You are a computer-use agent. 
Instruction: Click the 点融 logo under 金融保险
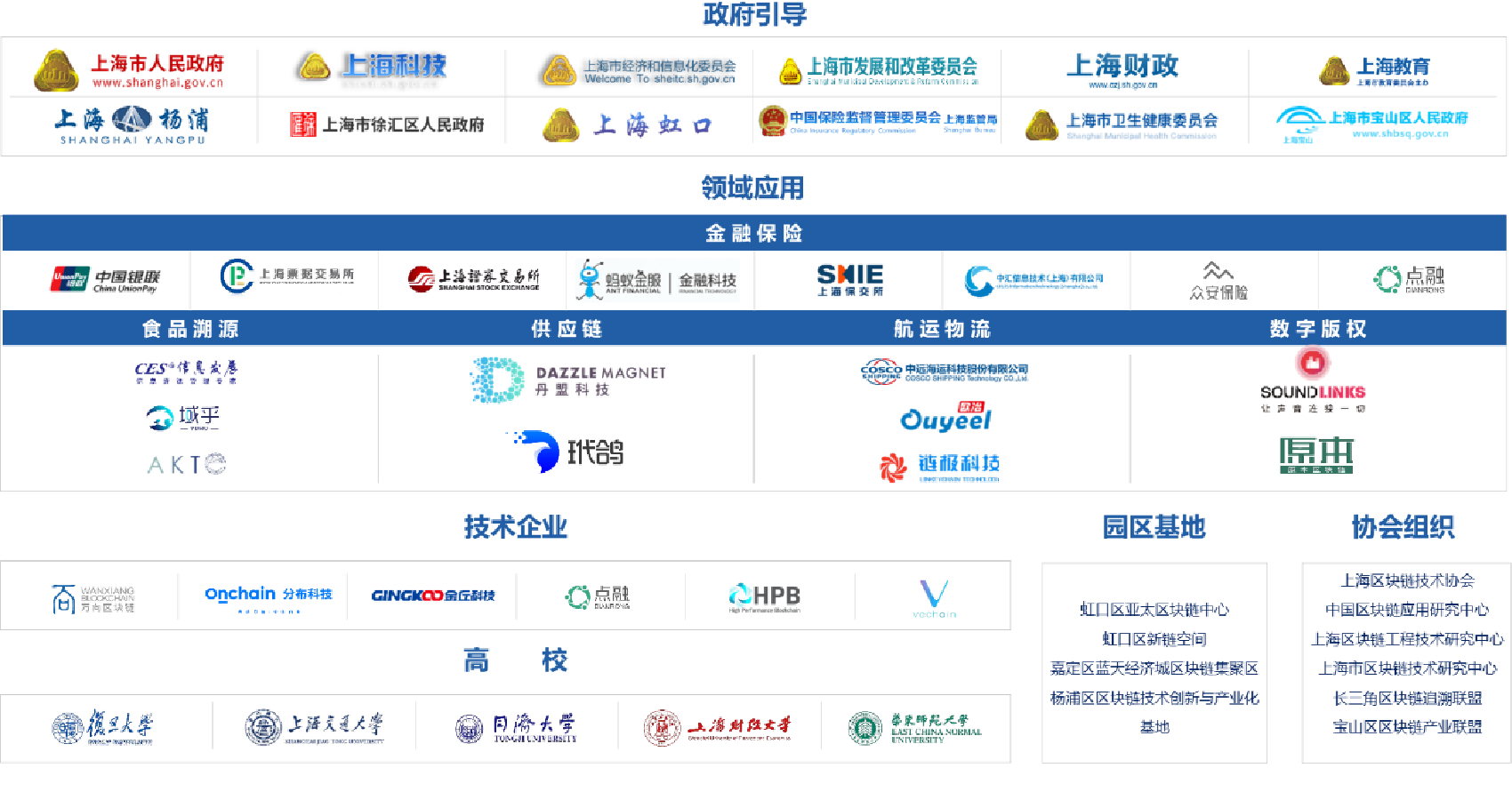(x=1409, y=279)
